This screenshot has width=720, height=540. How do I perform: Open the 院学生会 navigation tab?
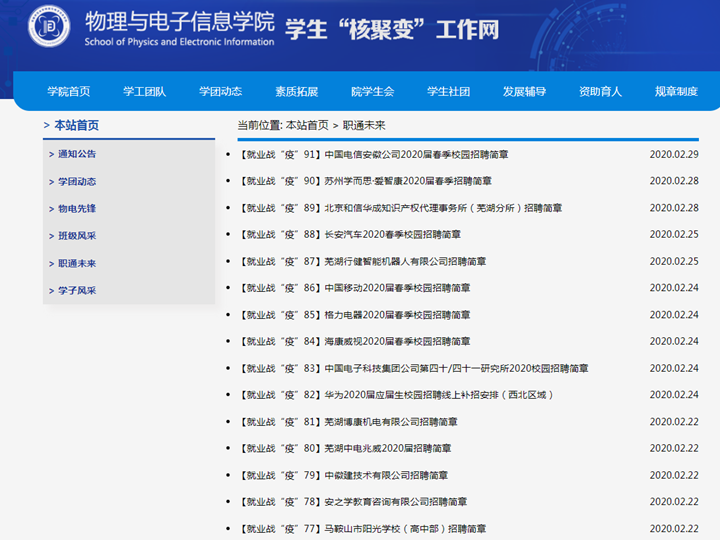[x=372, y=91]
